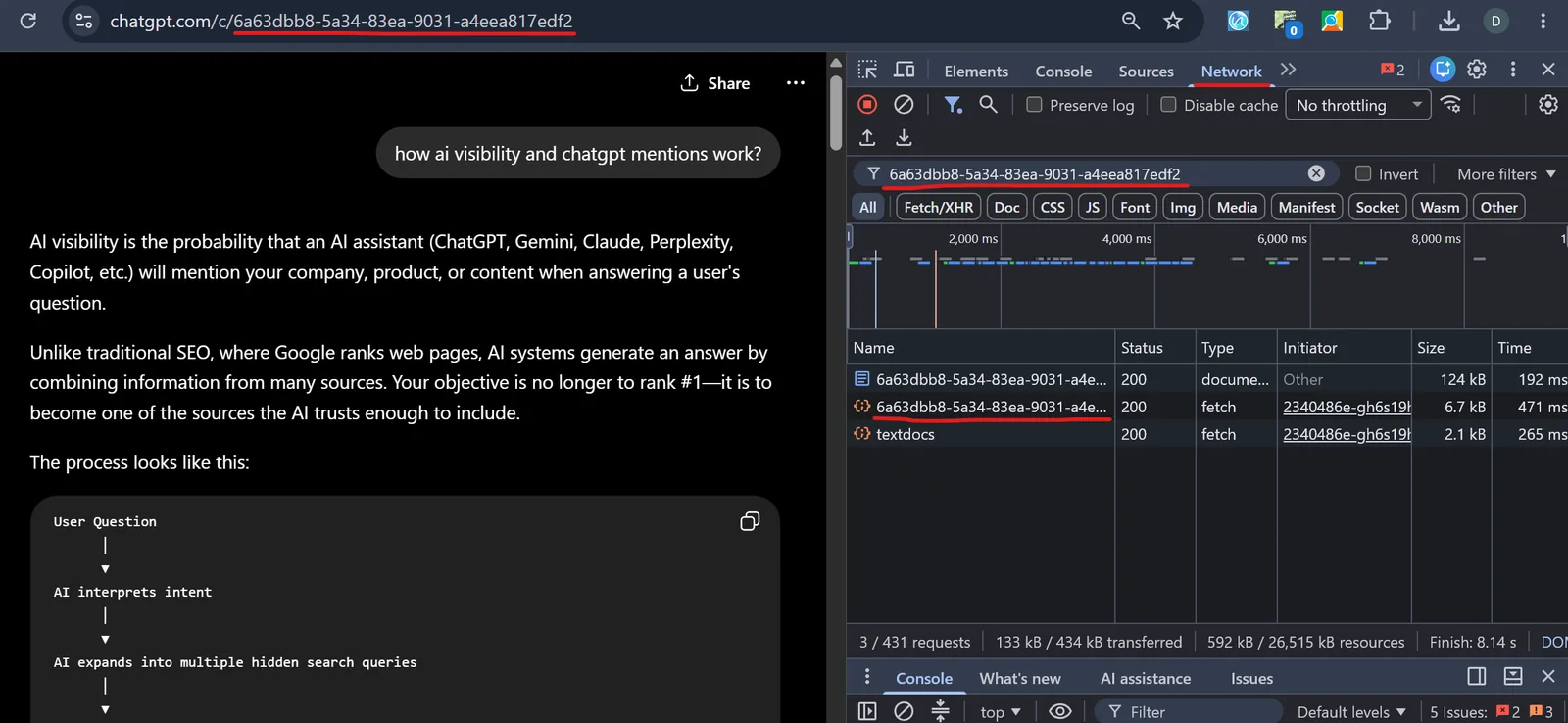Open drawer three-dot menu beside Console

[x=867, y=677]
